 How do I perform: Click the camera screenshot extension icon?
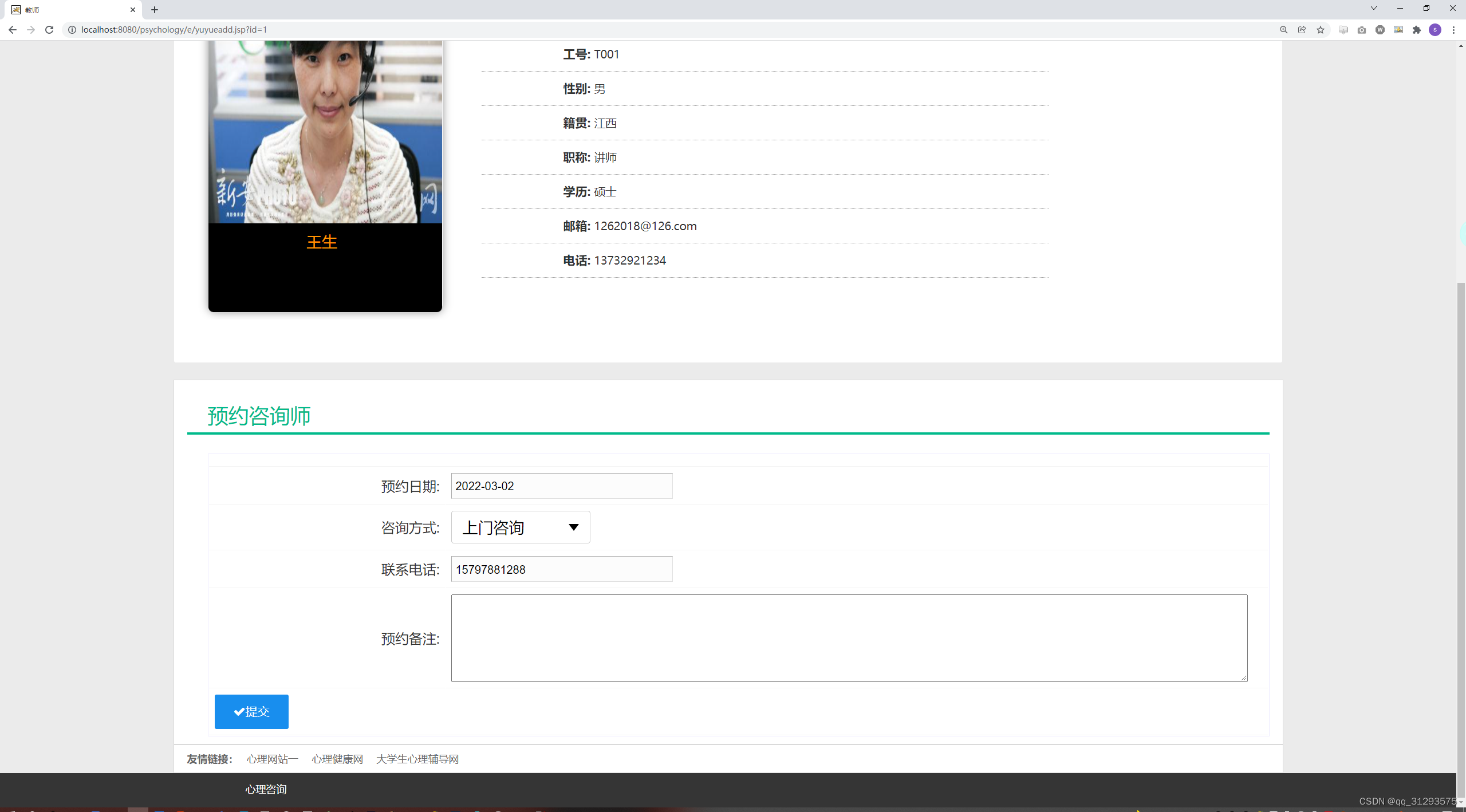pos(1362,30)
